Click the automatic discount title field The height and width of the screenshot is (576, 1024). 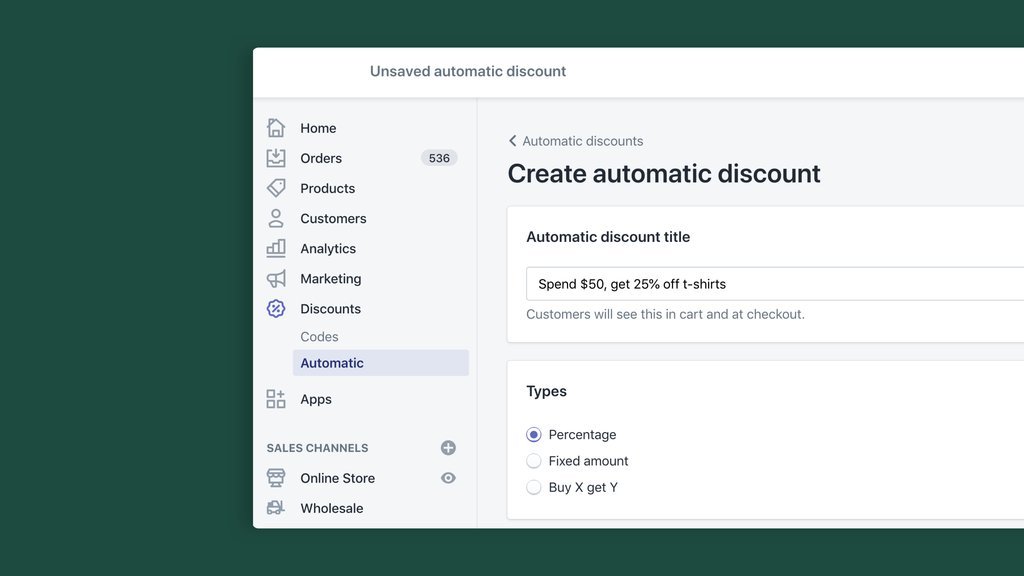coord(770,284)
